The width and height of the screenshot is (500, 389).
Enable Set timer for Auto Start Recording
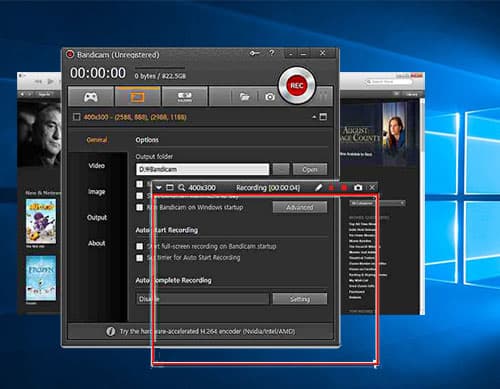point(140,258)
